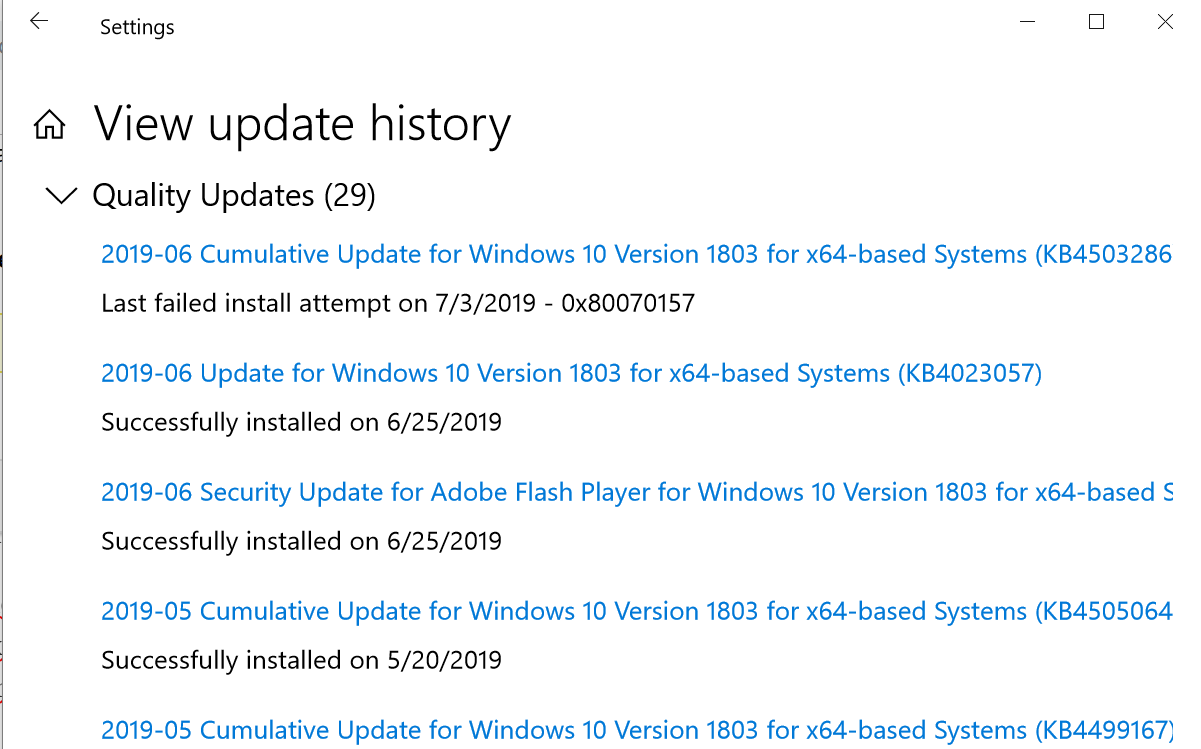The height and width of the screenshot is (749, 1201).
Task: Click the Settings window title text
Action: (x=137, y=27)
